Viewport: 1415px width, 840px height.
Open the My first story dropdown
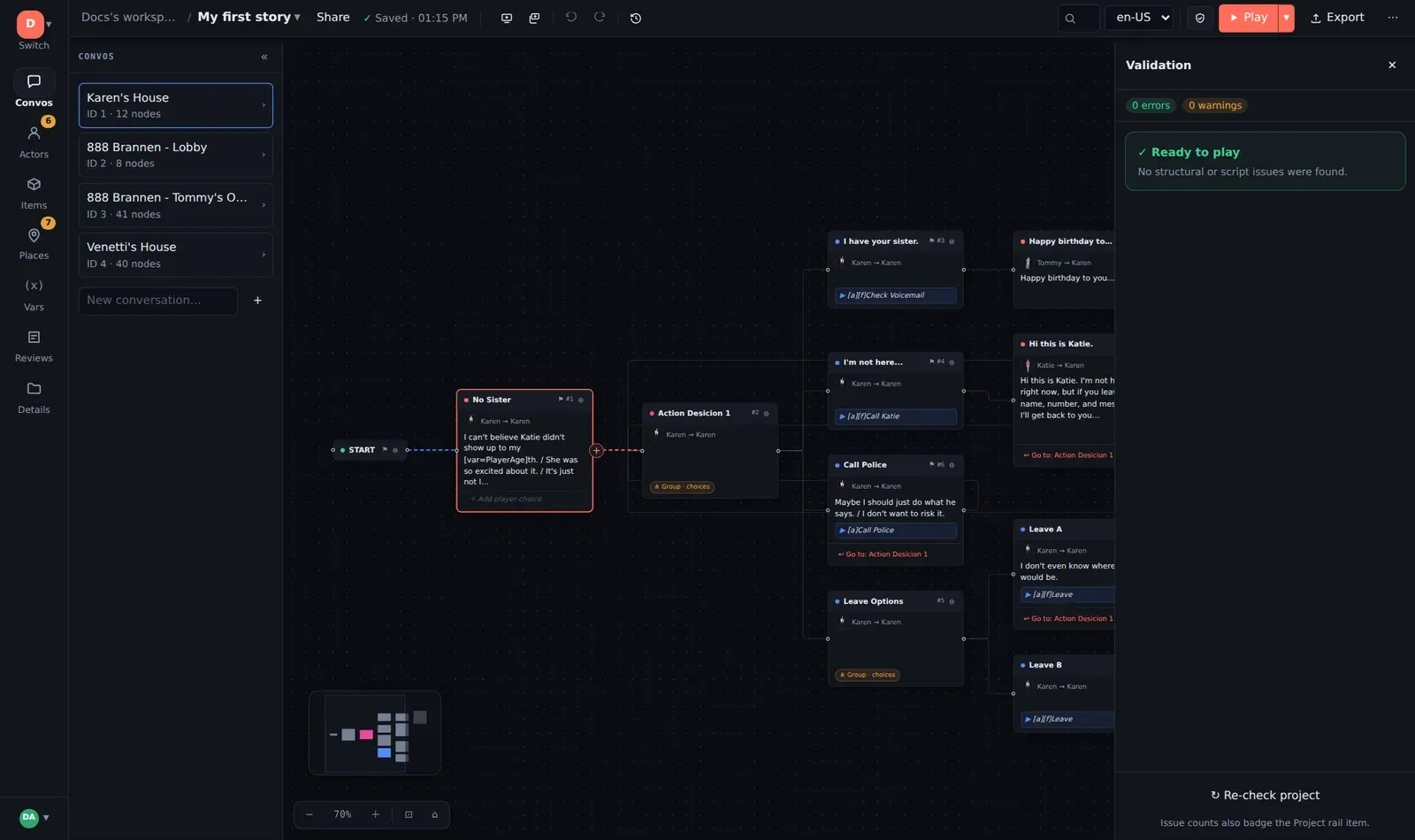coord(249,17)
